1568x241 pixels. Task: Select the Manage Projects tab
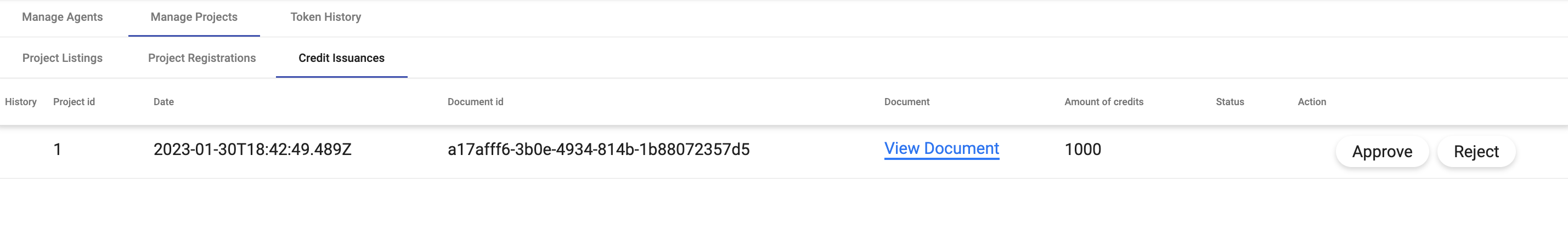click(194, 17)
